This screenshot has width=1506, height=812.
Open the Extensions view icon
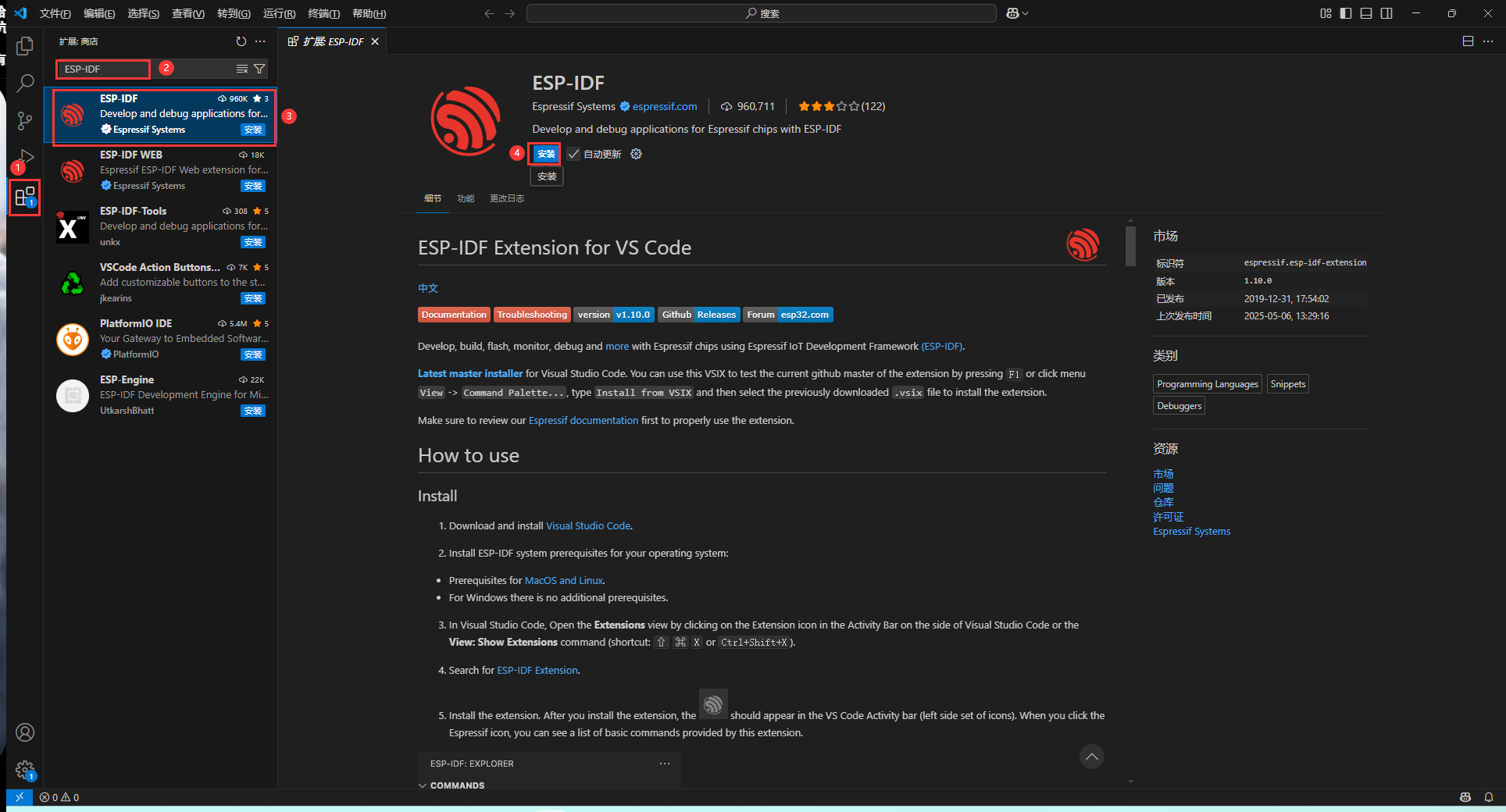pos(25,196)
